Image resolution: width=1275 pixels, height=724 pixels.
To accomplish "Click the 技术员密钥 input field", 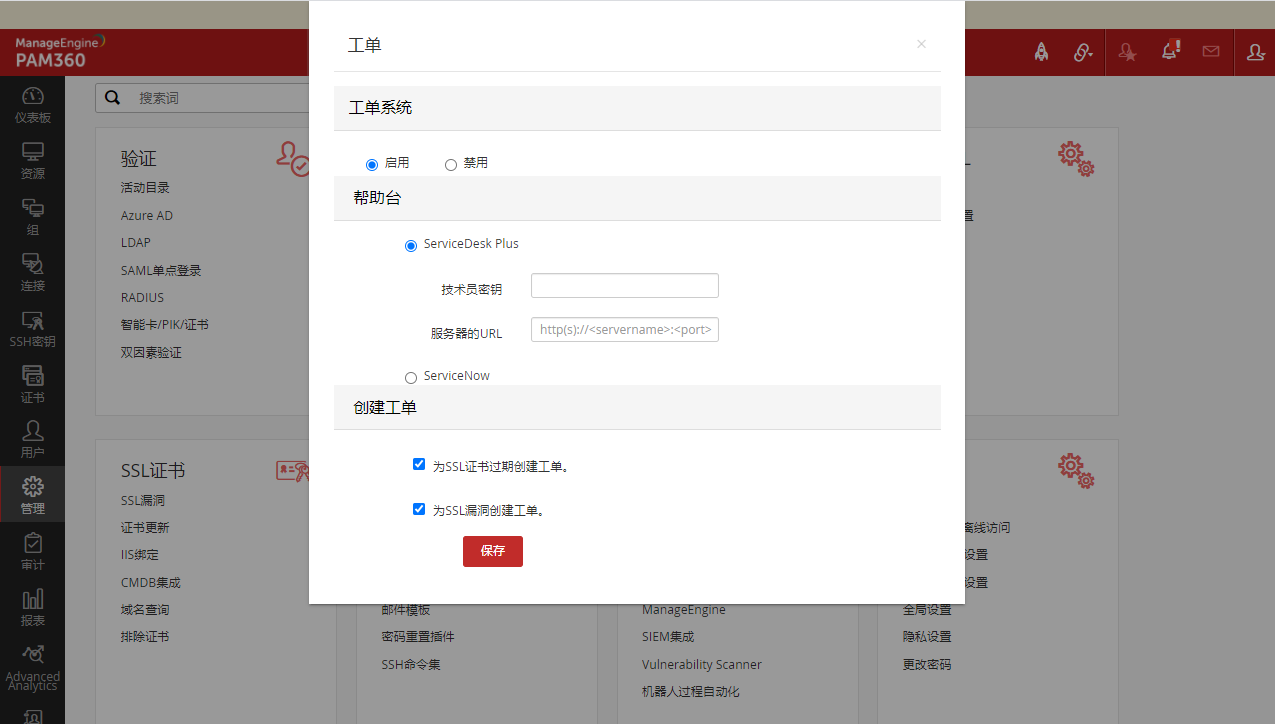I will click(x=625, y=286).
